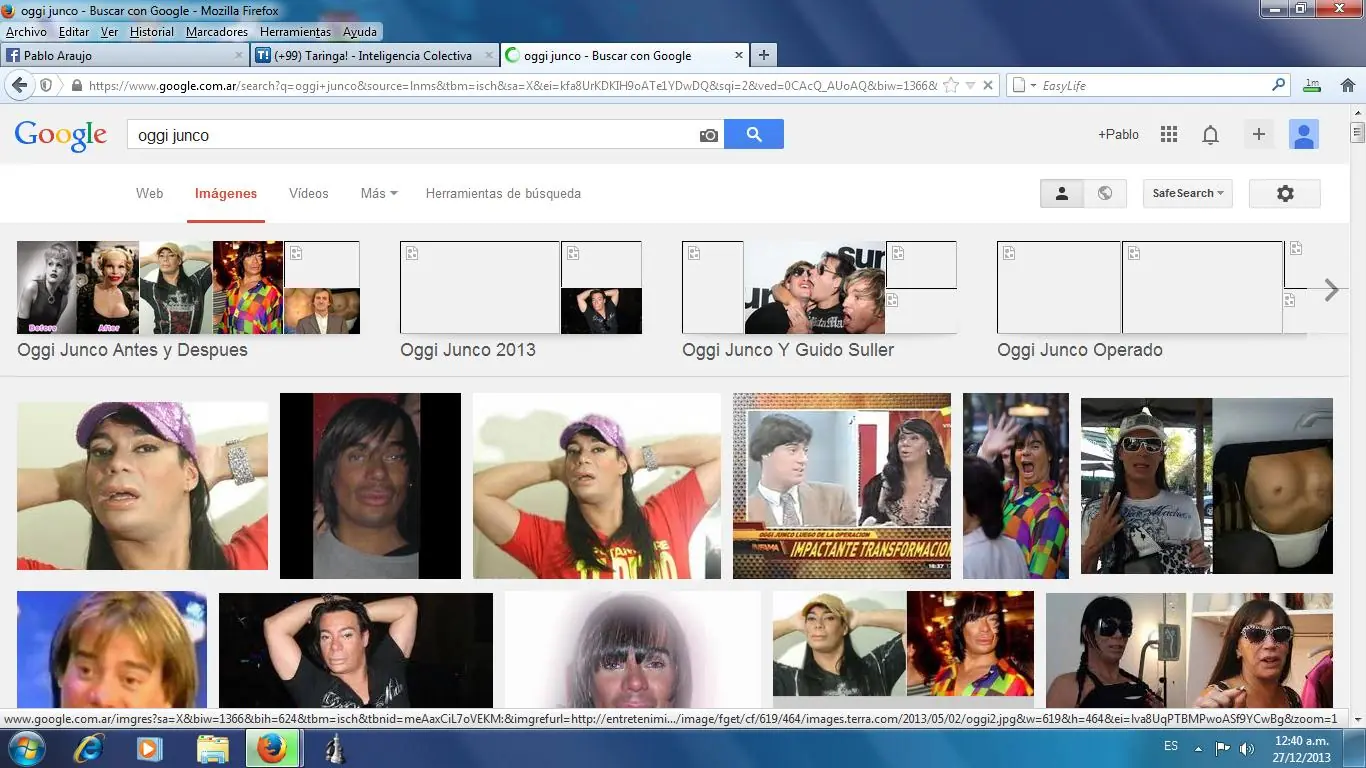The width and height of the screenshot is (1366, 768).
Task: Click Firefox taskbar icon
Action: click(x=272, y=748)
